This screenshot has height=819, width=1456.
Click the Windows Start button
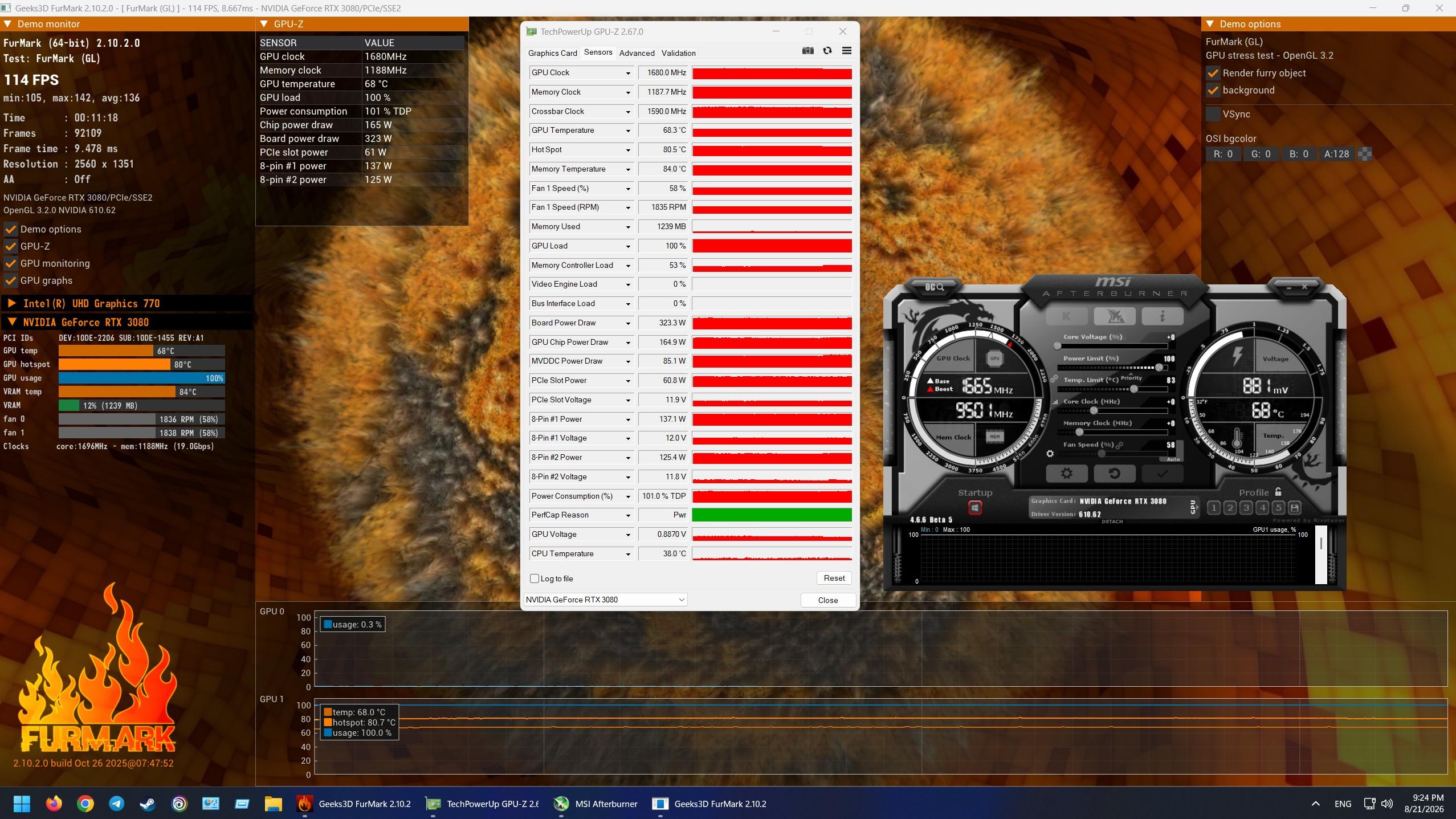(x=22, y=804)
